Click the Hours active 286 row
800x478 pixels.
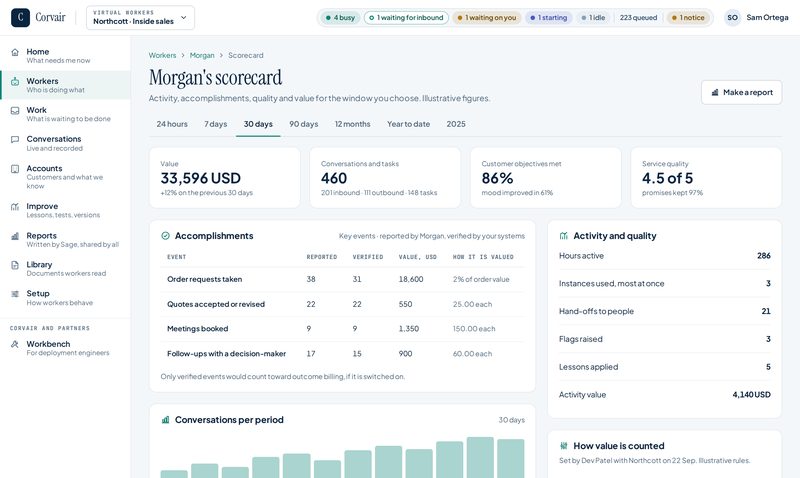click(x=664, y=256)
